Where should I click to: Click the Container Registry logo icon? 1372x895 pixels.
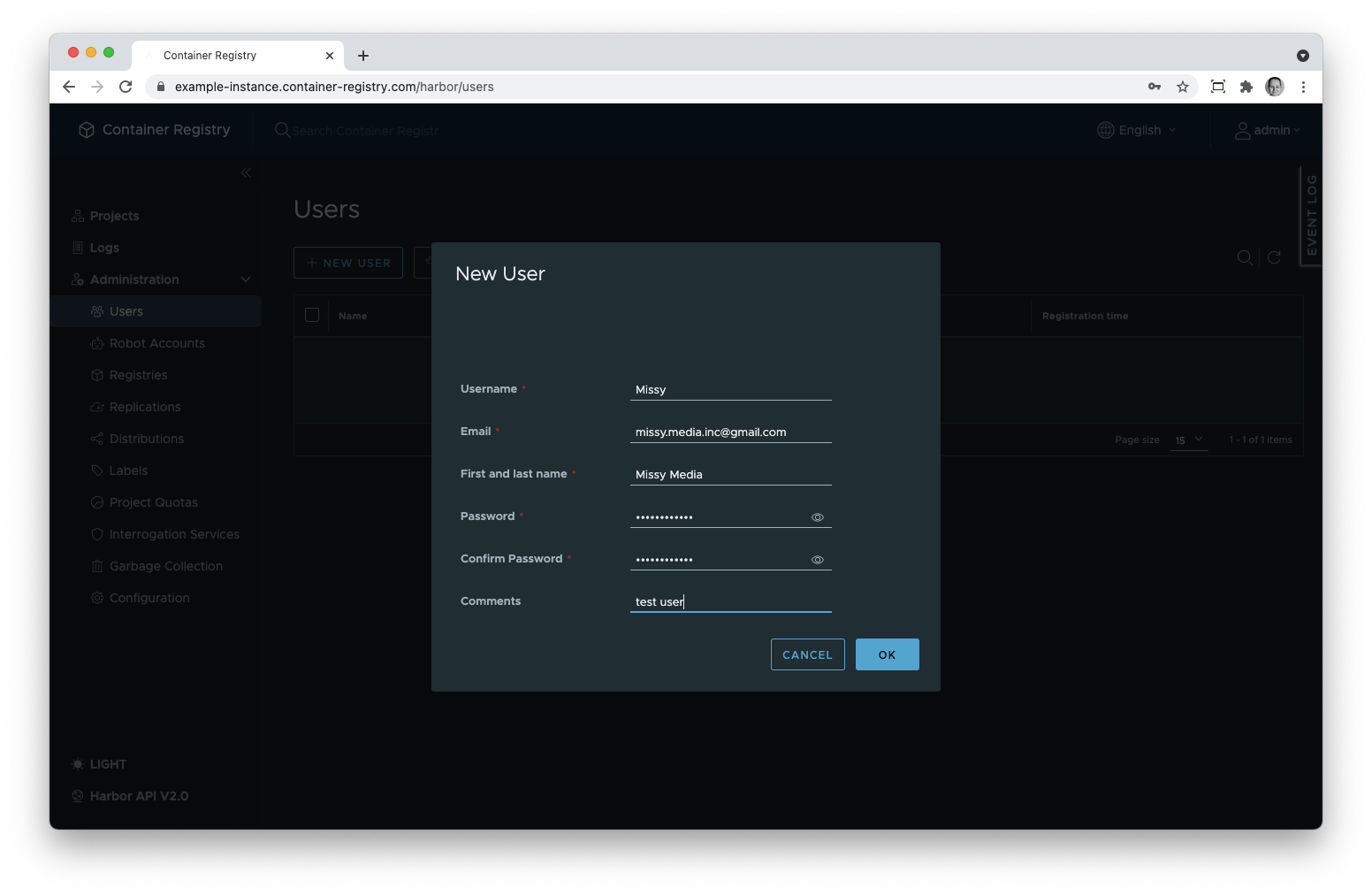pyautogui.click(x=86, y=130)
